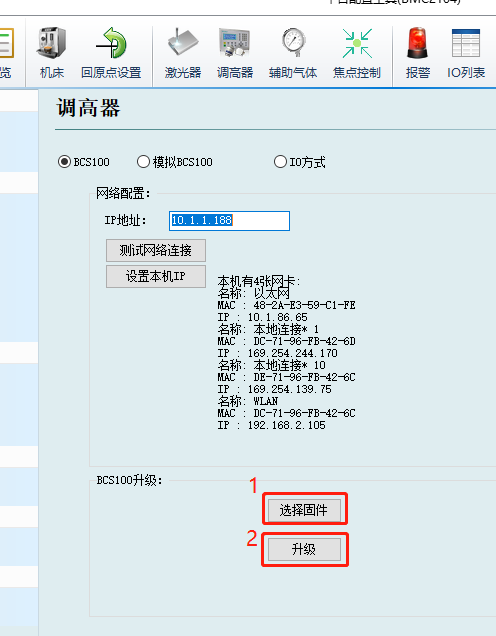Click the MAC text 48-2A-E3-59-C1-FE

pos(304,305)
